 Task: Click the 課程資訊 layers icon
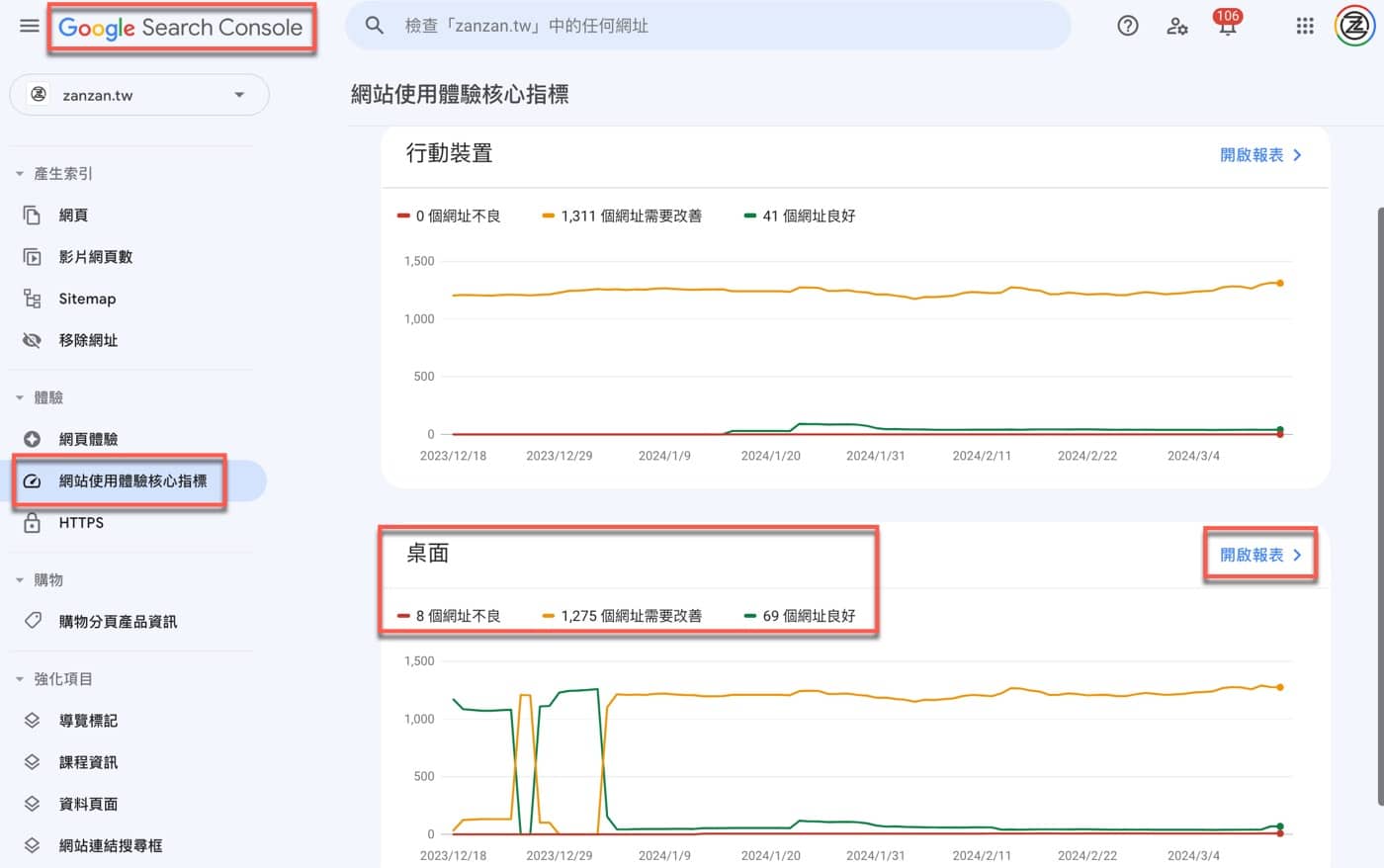pyautogui.click(x=32, y=762)
